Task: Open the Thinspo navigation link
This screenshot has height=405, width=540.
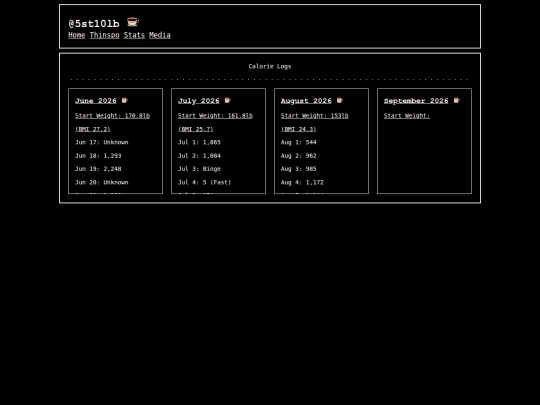Action: tap(104, 35)
